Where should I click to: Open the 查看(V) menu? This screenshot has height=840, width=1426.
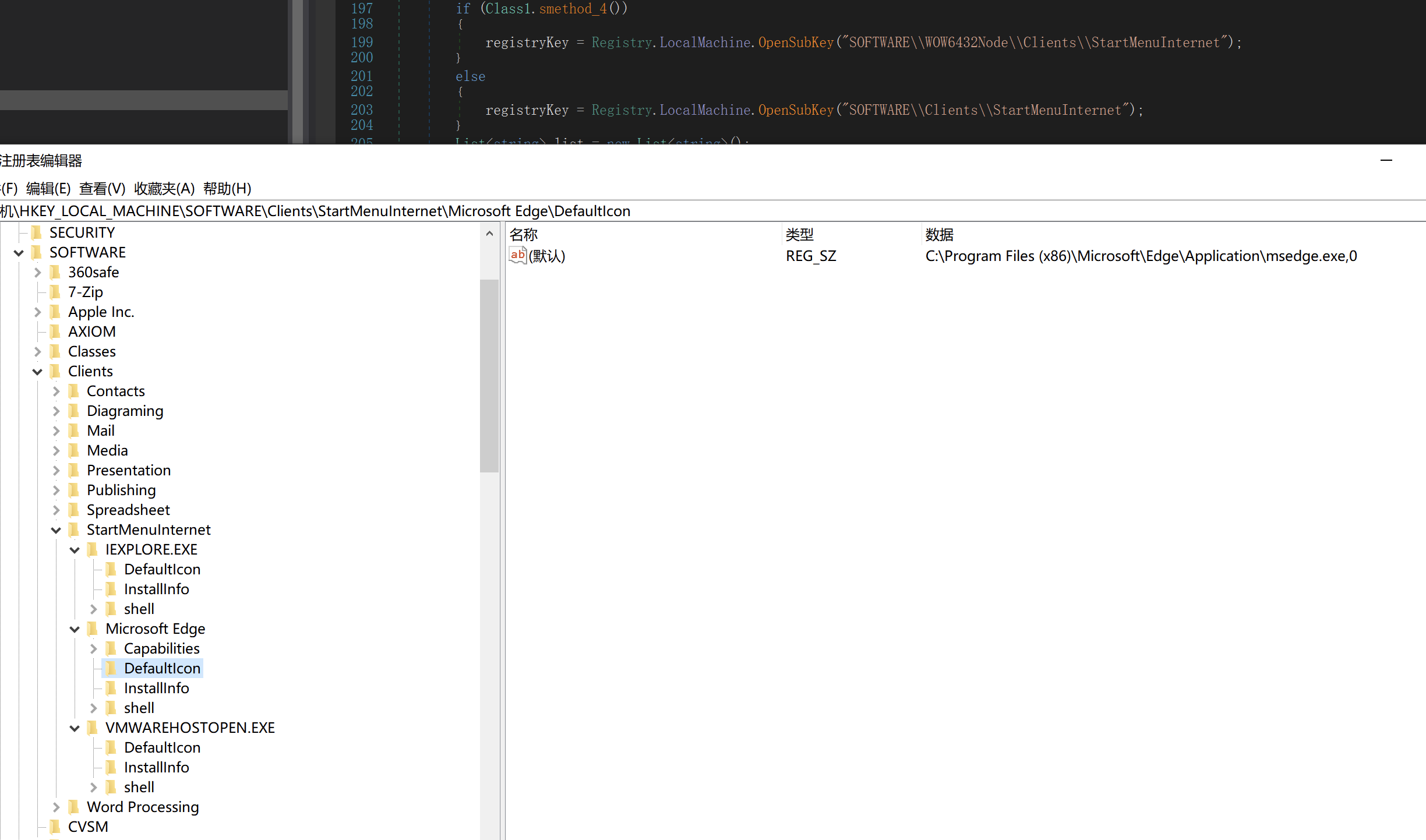coord(103,189)
